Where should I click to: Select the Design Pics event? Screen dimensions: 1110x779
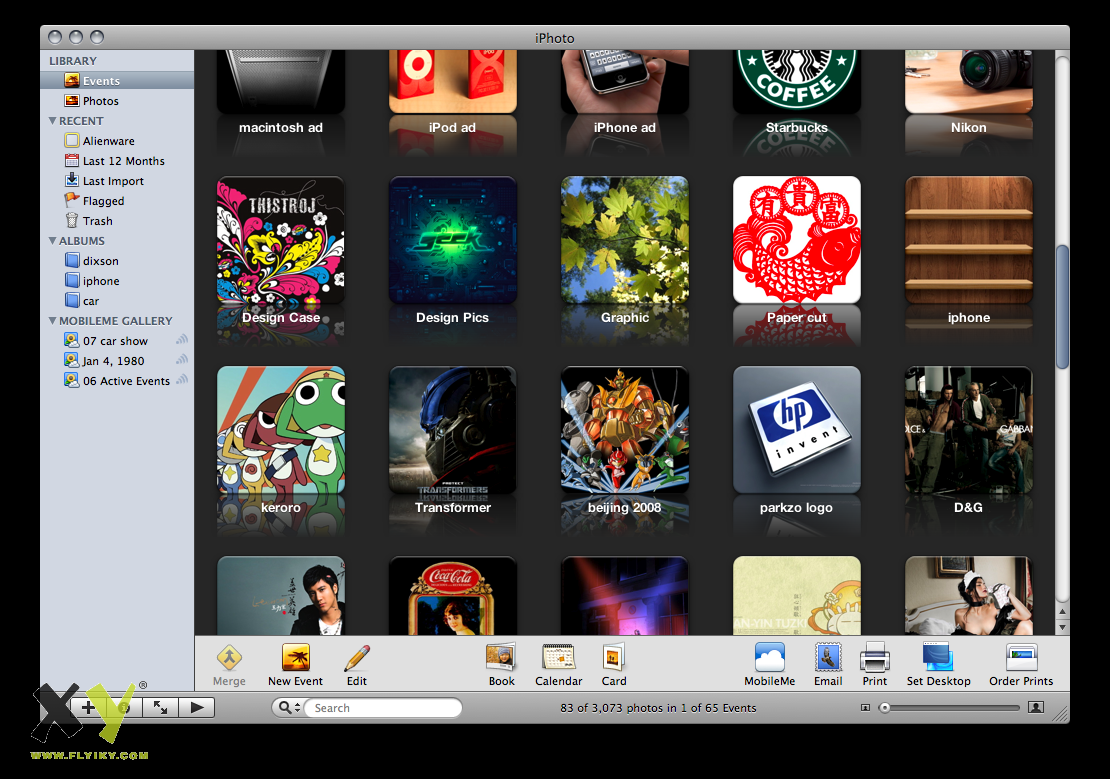pos(452,240)
